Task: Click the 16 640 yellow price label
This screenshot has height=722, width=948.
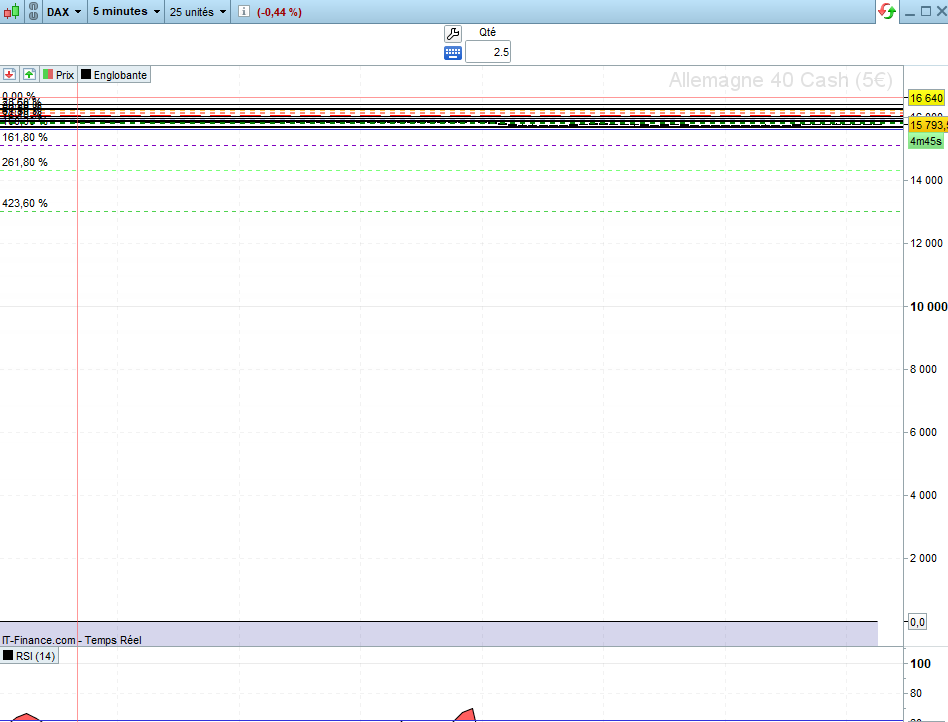Action: [926, 98]
